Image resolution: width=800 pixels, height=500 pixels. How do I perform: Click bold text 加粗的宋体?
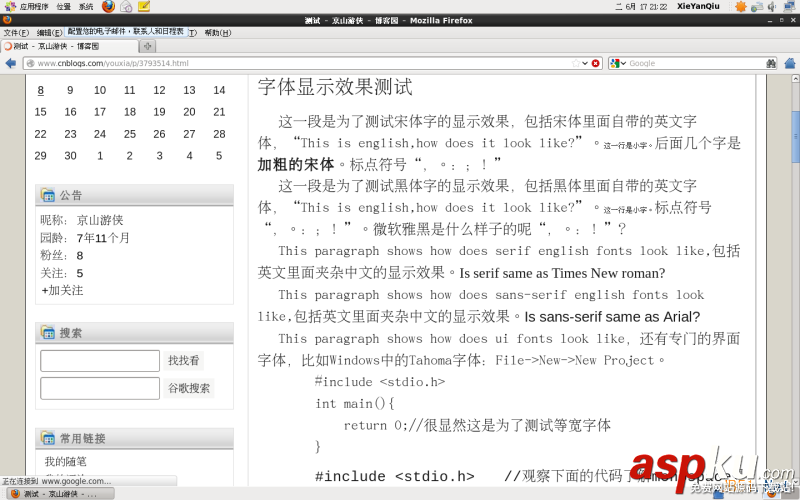click(x=296, y=164)
